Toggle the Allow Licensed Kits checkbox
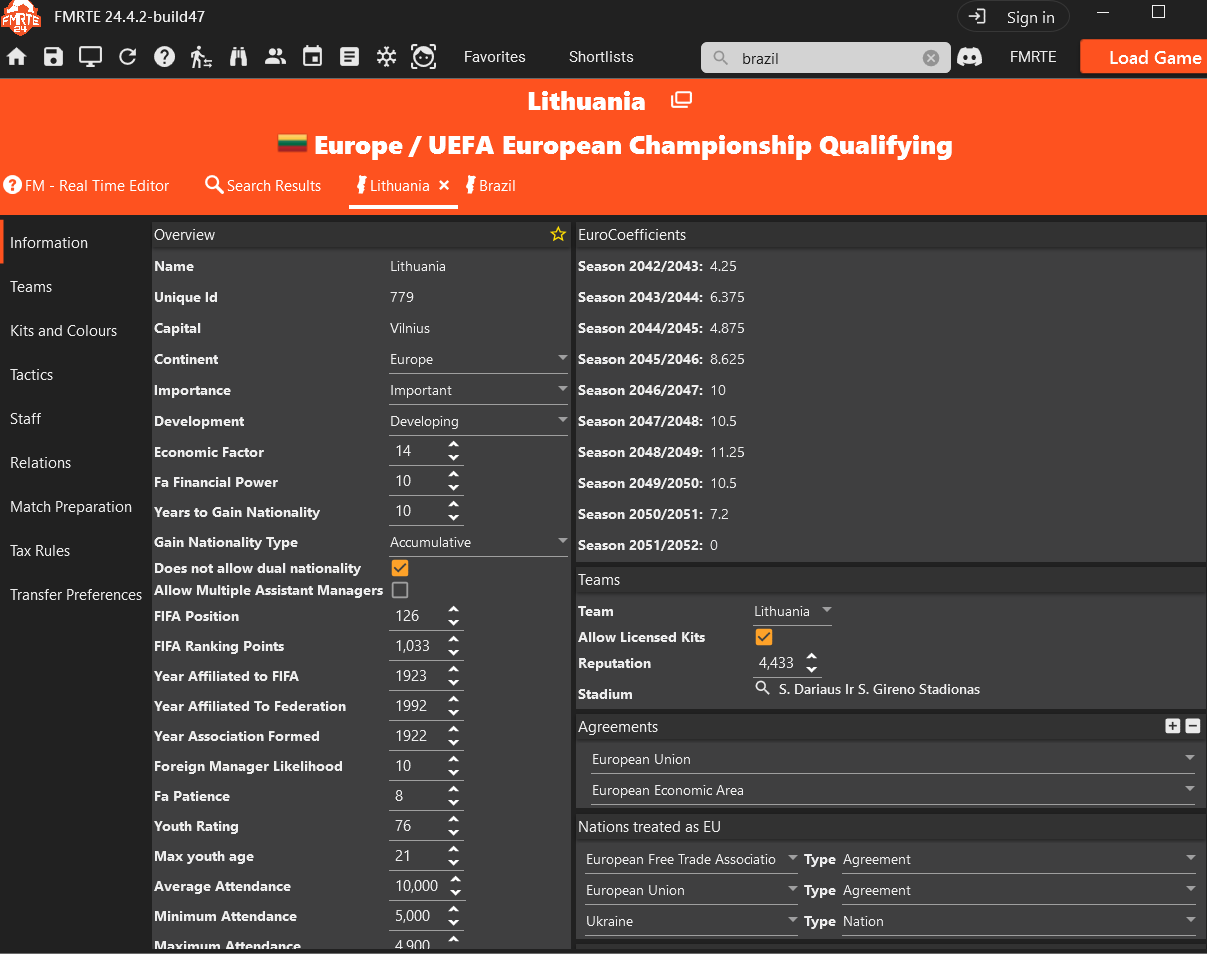This screenshot has width=1207, height=954. click(764, 637)
